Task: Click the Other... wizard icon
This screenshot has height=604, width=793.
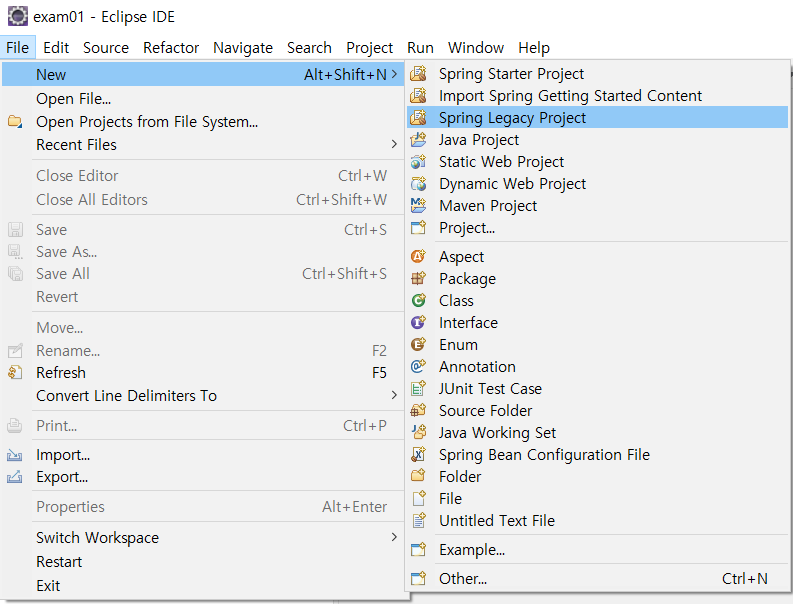Action: click(418, 578)
